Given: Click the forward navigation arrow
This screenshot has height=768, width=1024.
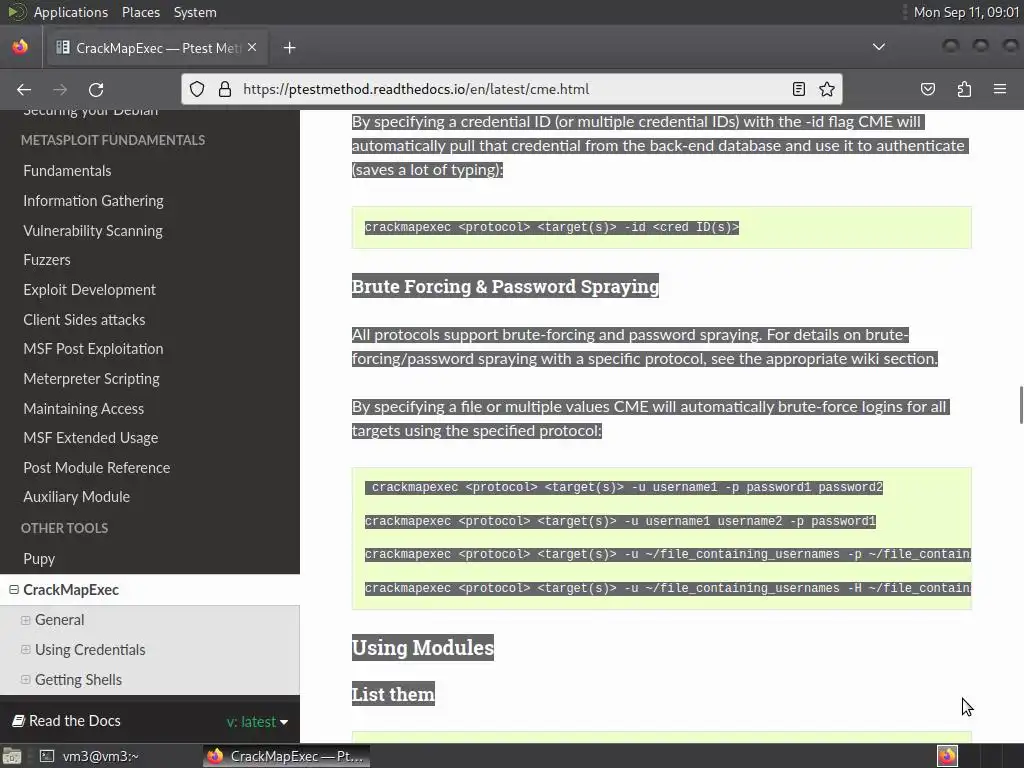Looking at the screenshot, I should click(x=60, y=89).
